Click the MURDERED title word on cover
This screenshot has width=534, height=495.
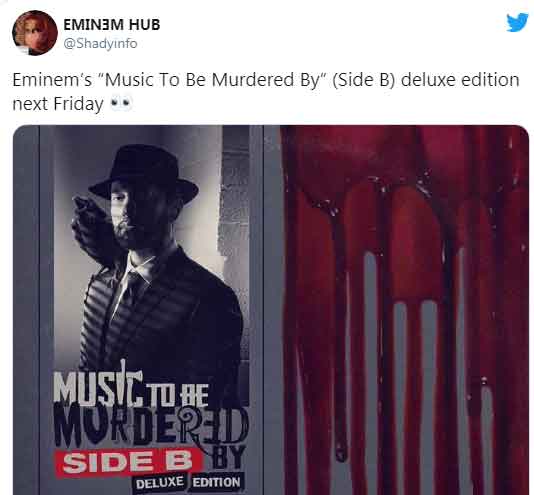(151, 427)
